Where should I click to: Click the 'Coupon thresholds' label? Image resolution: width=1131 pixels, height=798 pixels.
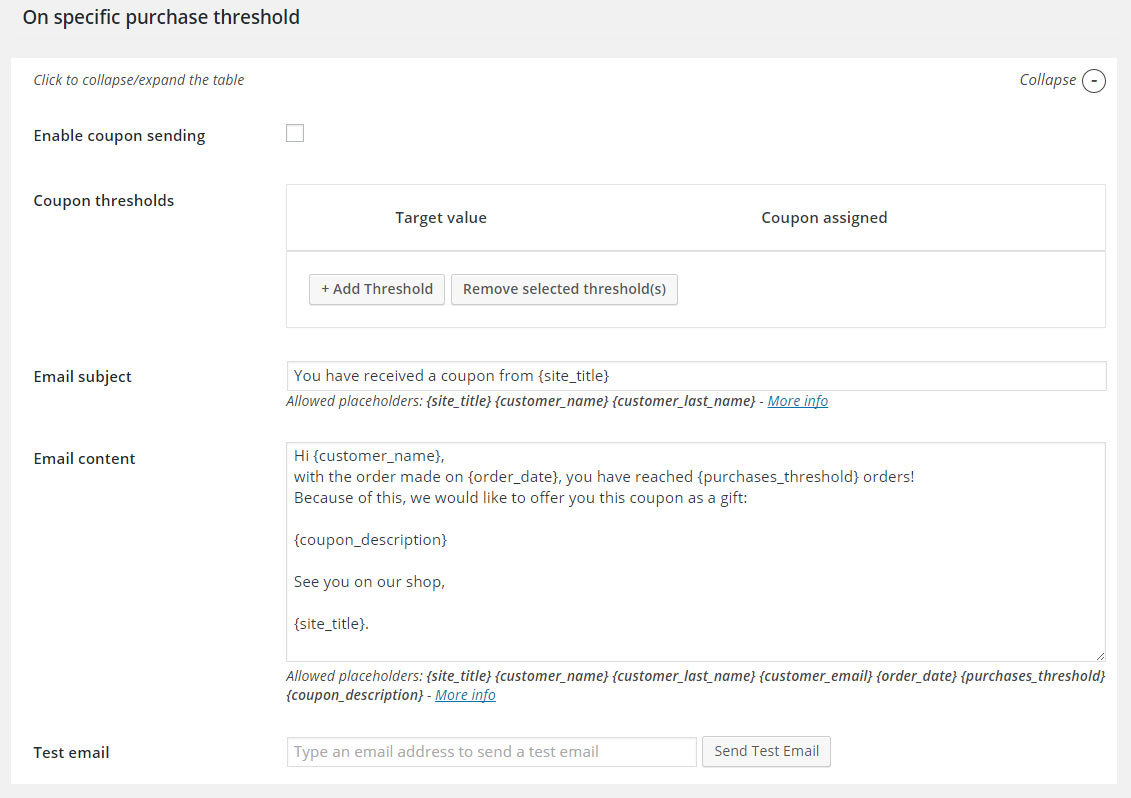click(104, 201)
